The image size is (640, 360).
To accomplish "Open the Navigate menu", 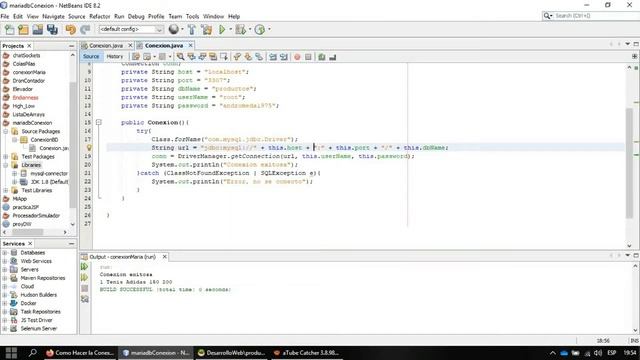I will tap(53, 16).
